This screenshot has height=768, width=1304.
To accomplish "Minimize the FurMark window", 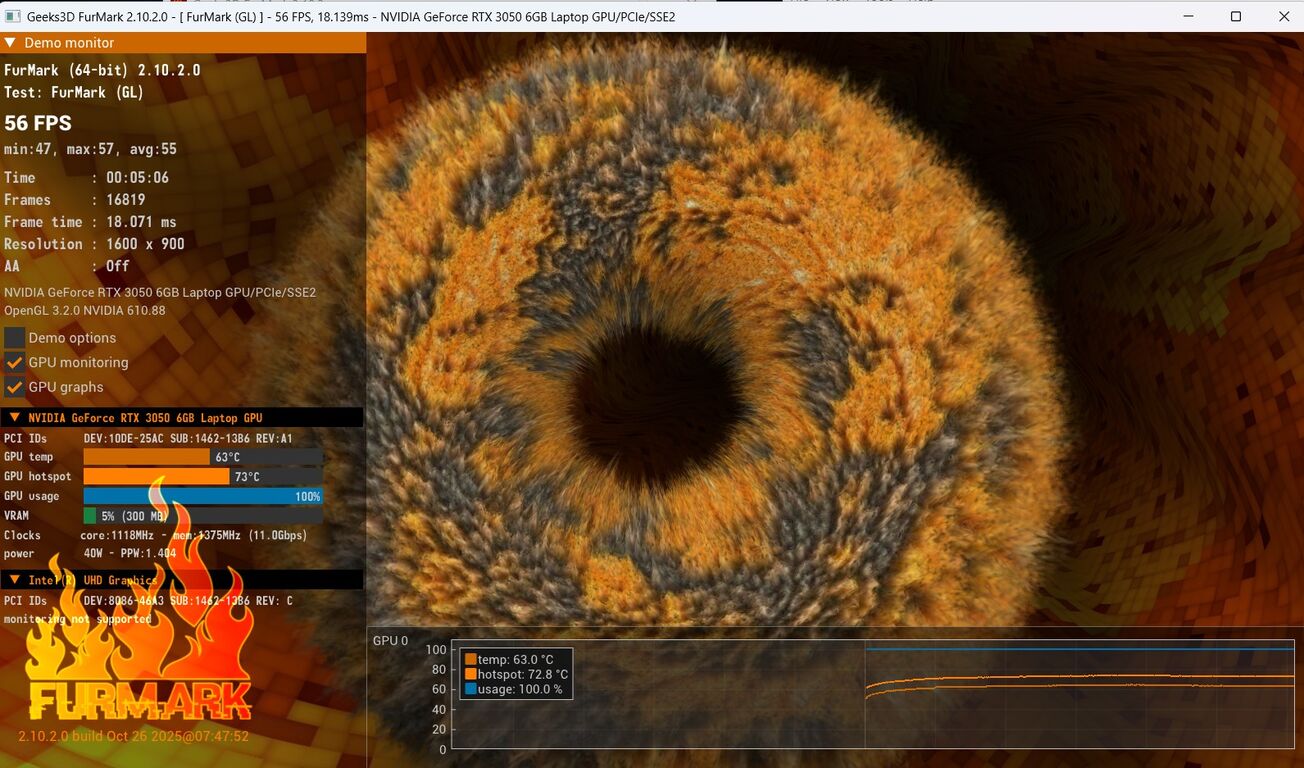I will click(1188, 17).
